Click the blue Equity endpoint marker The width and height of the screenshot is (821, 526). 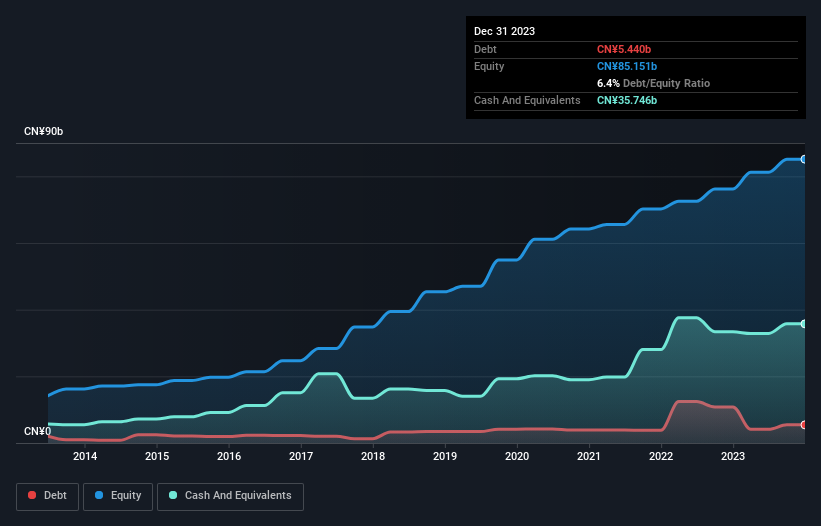coord(804,159)
